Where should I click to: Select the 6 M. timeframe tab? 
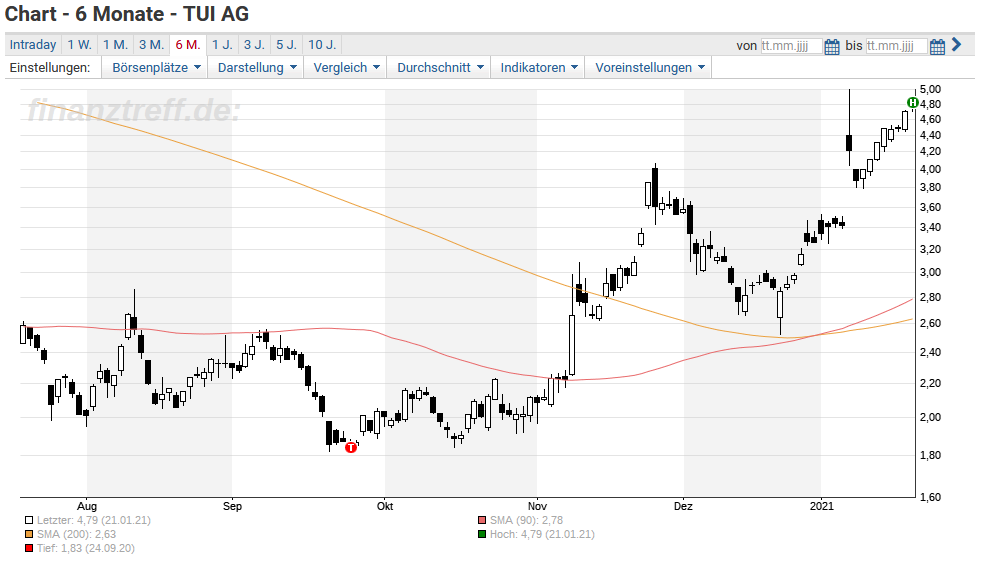188,45
